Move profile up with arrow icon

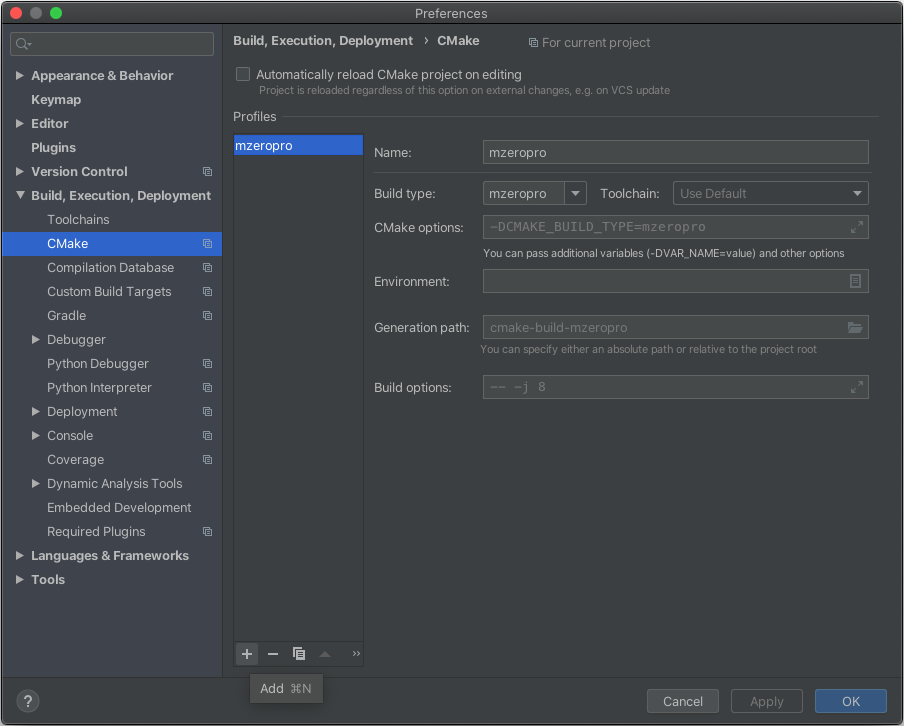coord(325,654)
